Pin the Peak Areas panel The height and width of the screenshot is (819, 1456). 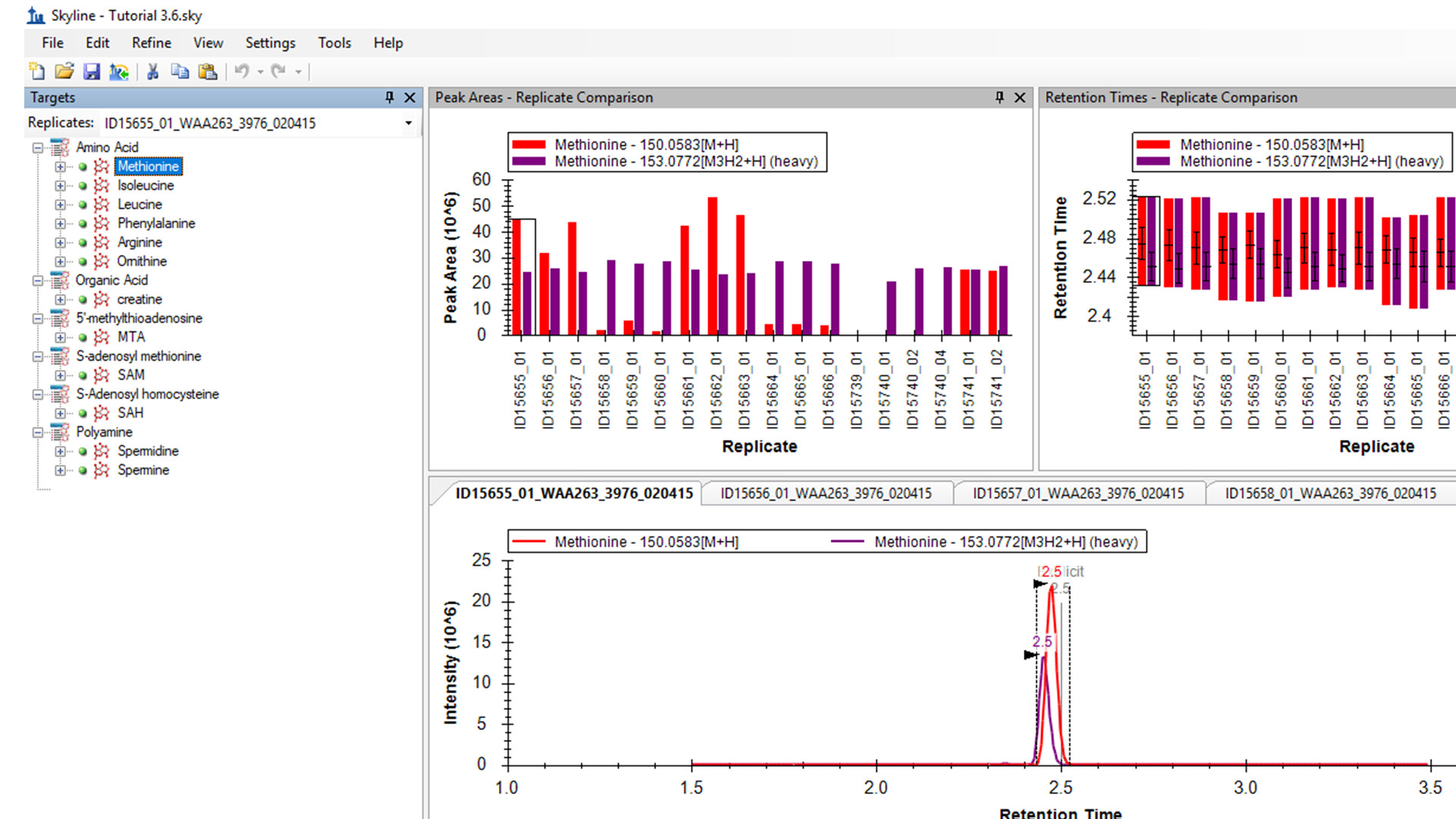[999, 97]
